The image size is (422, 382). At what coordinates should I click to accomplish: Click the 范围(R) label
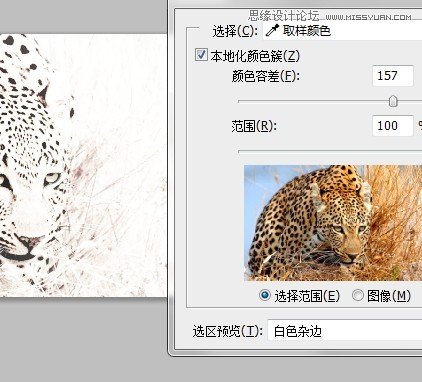click(254, 126)
